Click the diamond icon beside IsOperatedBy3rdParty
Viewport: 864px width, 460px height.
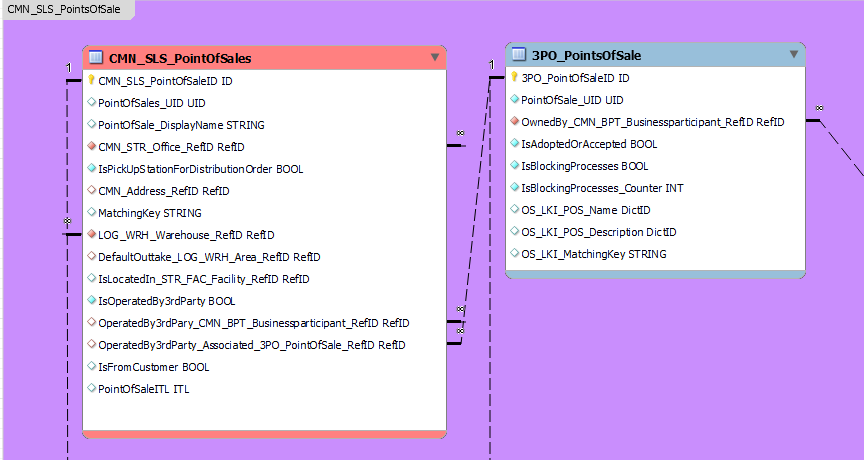(91, 301)
